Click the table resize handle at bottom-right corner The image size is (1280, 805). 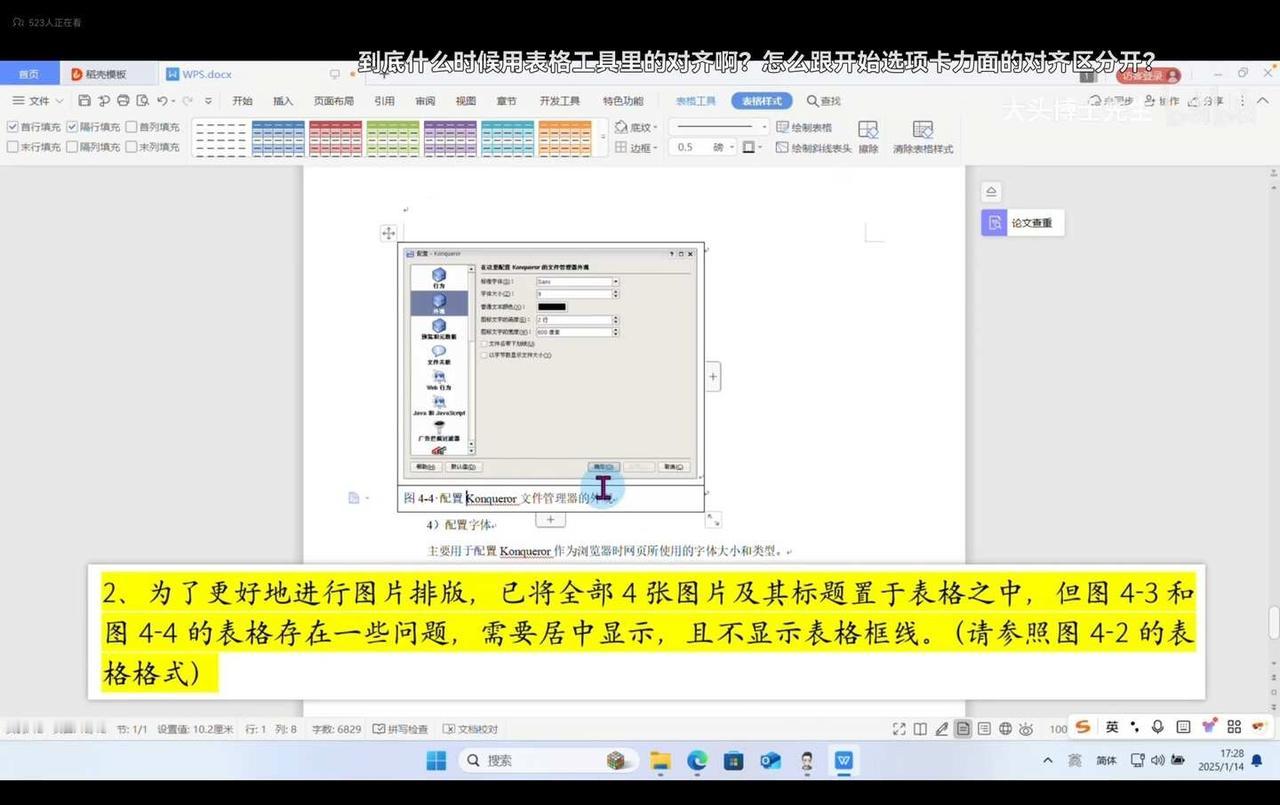click(713, 520)
